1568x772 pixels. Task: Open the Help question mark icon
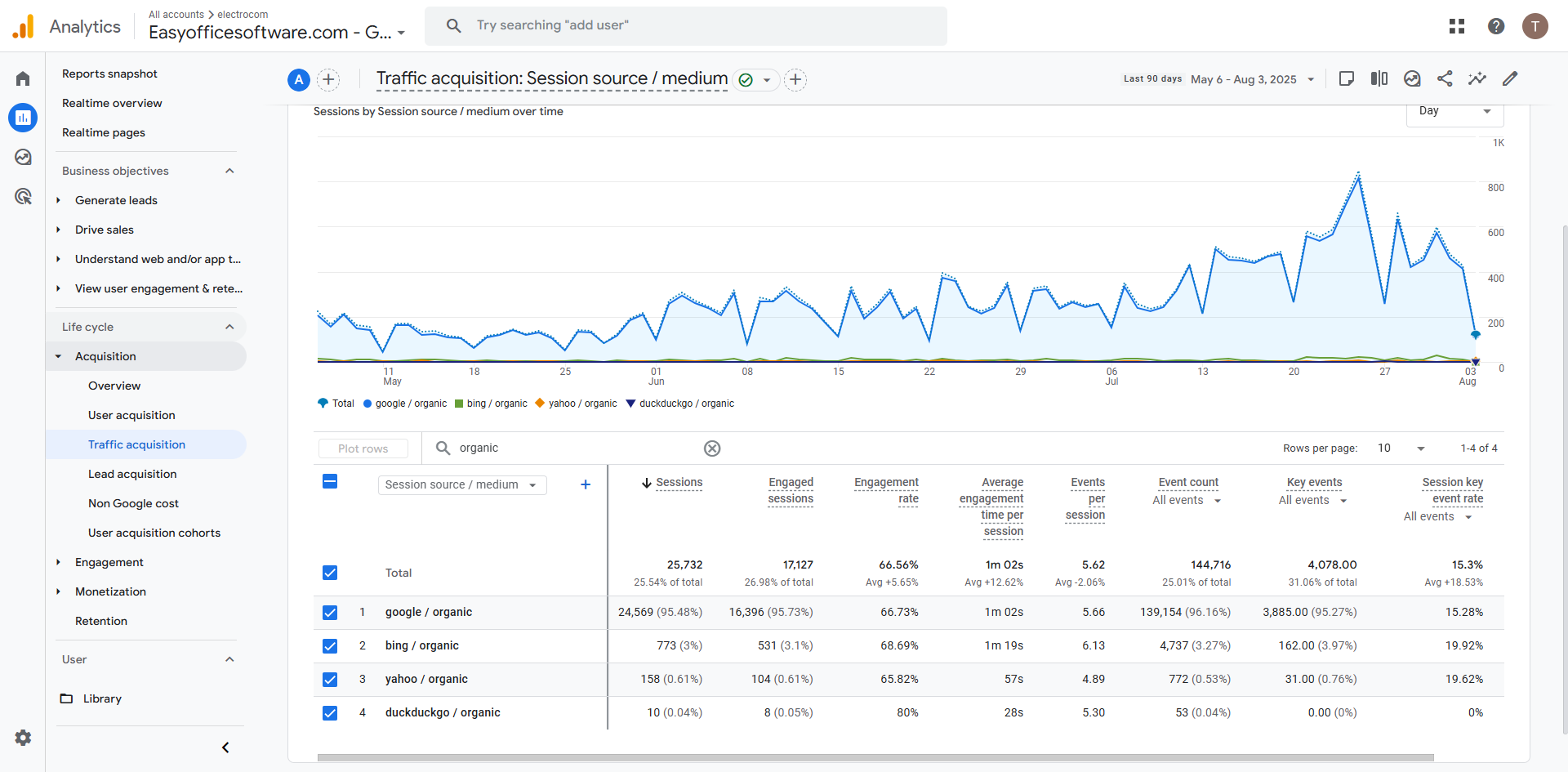1496,26
